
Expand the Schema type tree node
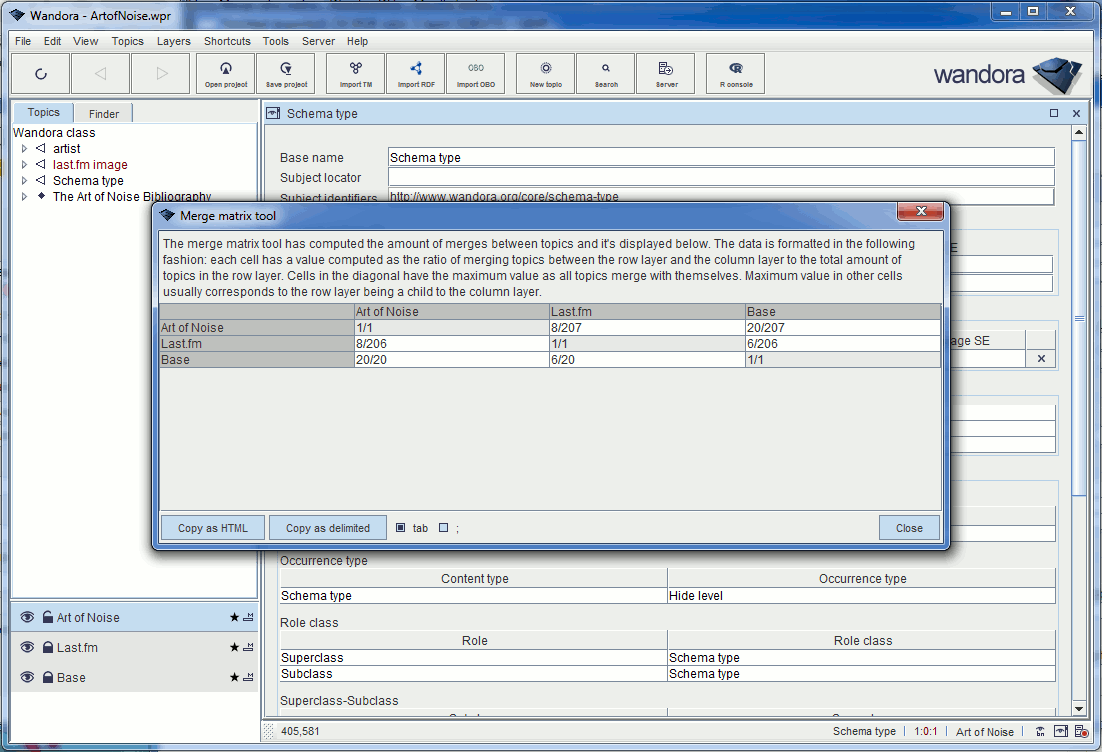(24, 180)
